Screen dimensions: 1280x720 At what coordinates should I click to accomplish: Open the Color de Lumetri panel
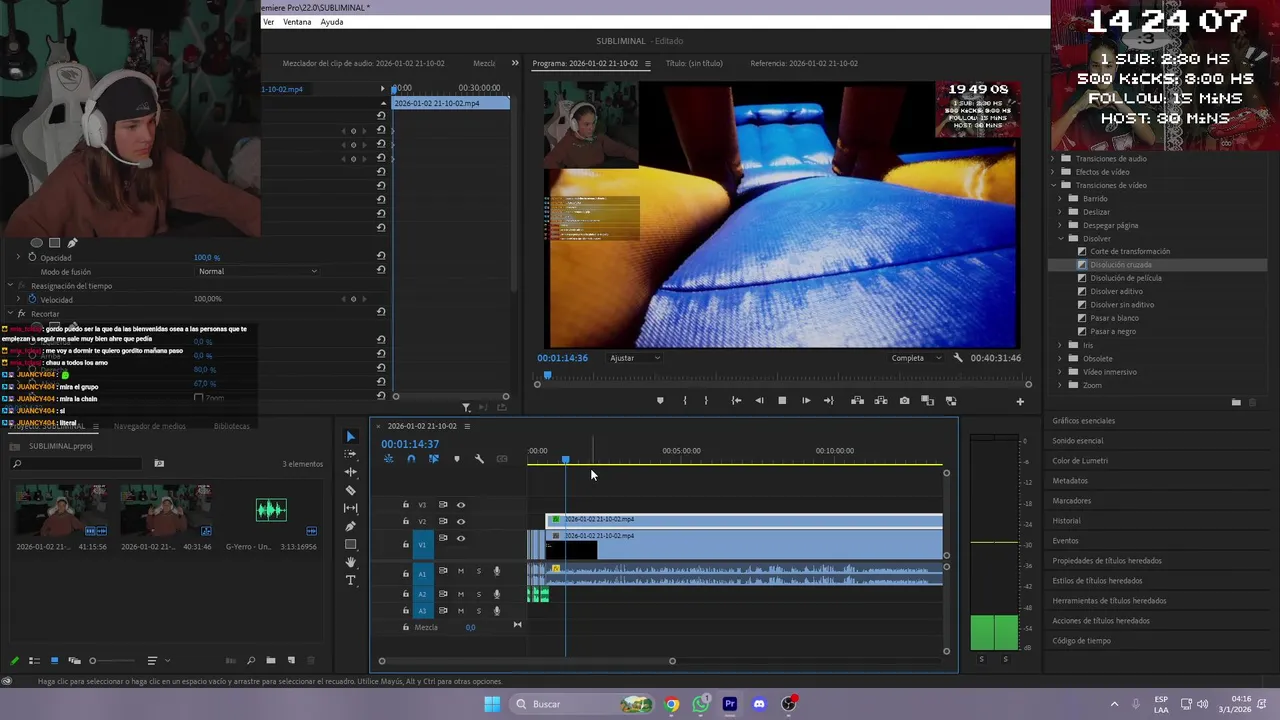1080,461
